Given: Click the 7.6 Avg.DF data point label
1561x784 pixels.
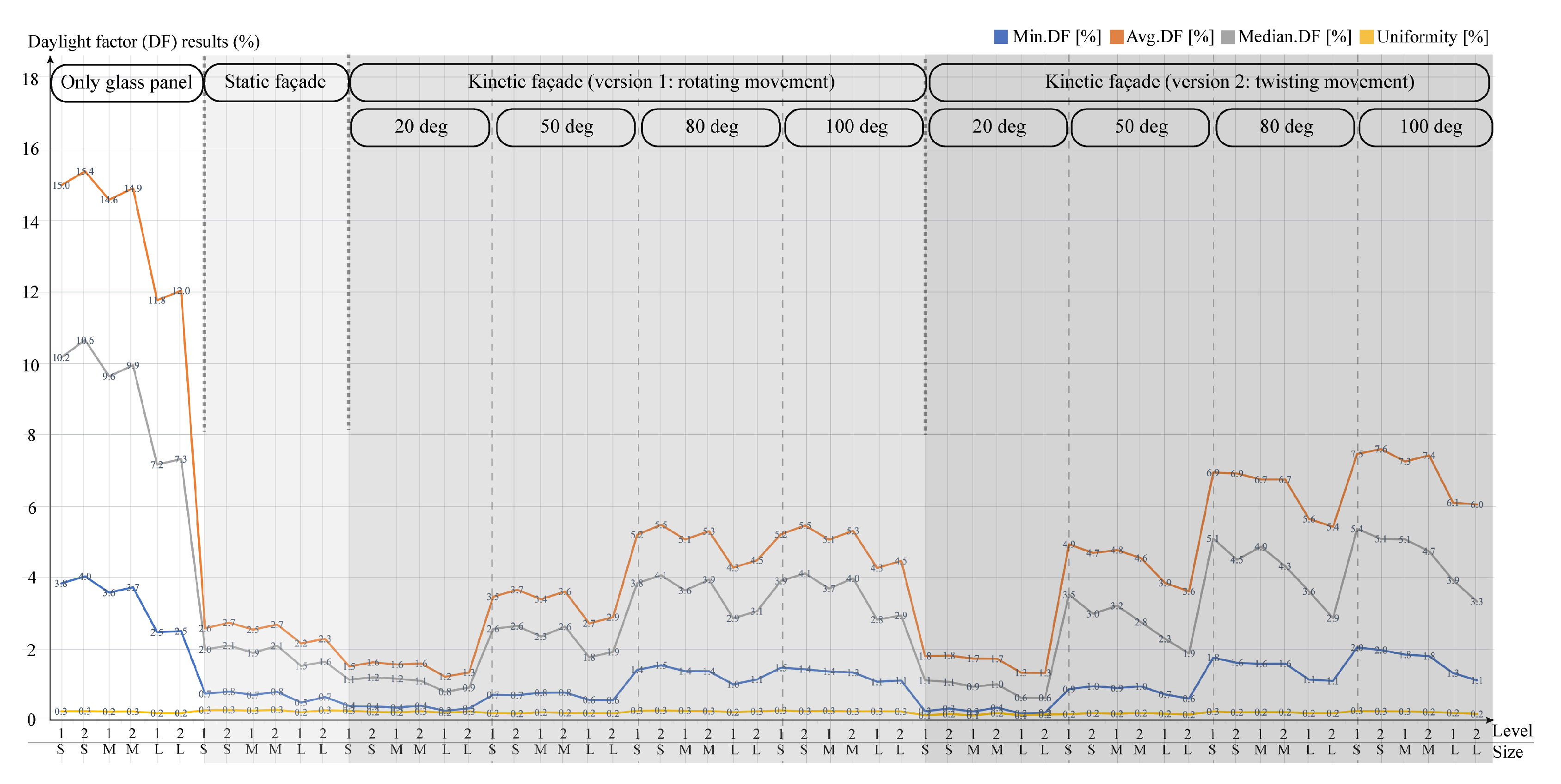Looking at the screenshot, I should pyautogui.click(x=1381, y=449).
